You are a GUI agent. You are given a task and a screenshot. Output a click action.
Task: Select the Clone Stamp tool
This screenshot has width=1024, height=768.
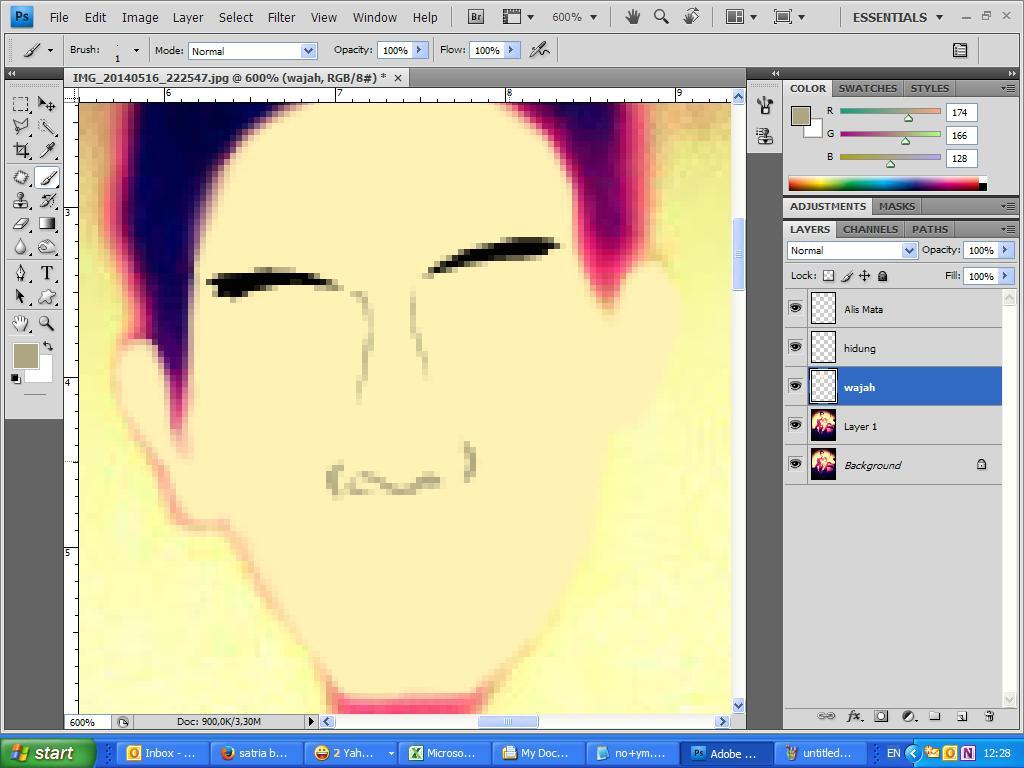[21, 200]
